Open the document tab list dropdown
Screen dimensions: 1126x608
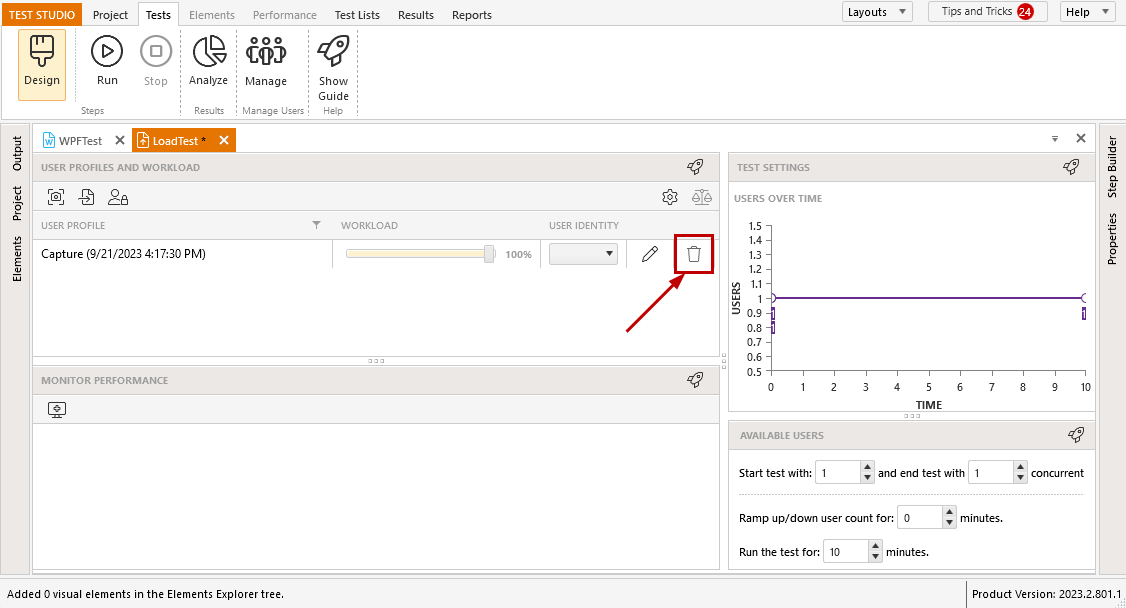[x=1055, y=139]
